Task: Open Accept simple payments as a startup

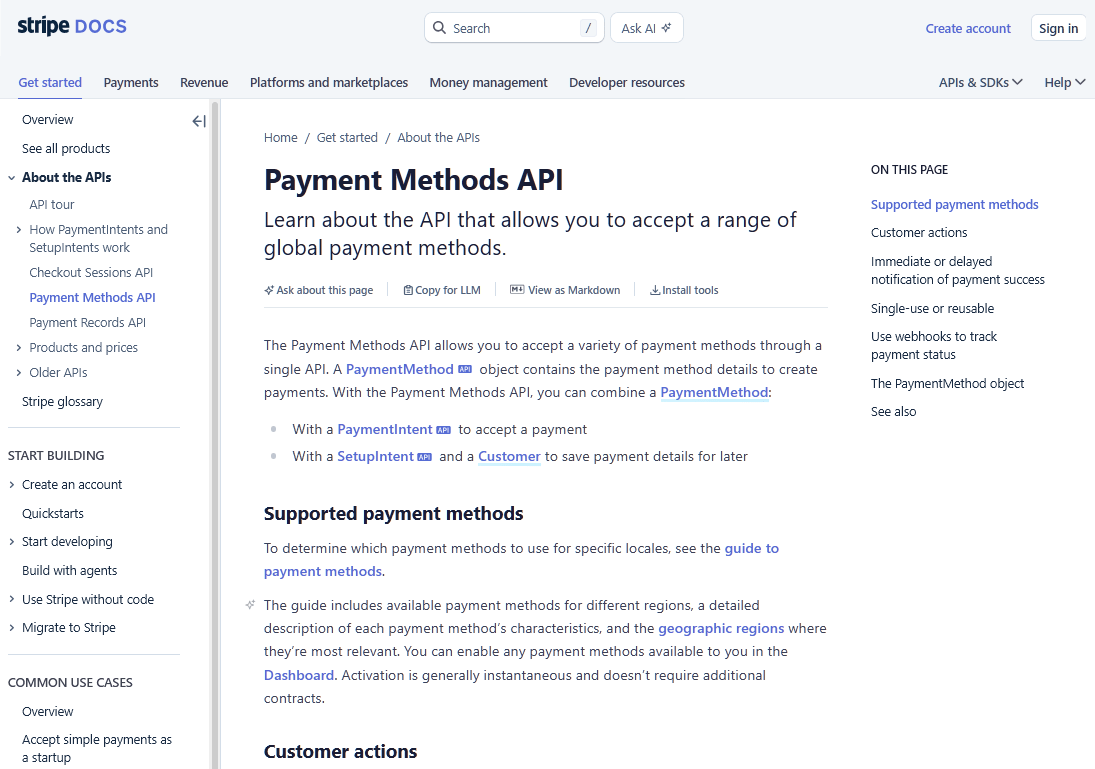Action: (x=96, y=749)
